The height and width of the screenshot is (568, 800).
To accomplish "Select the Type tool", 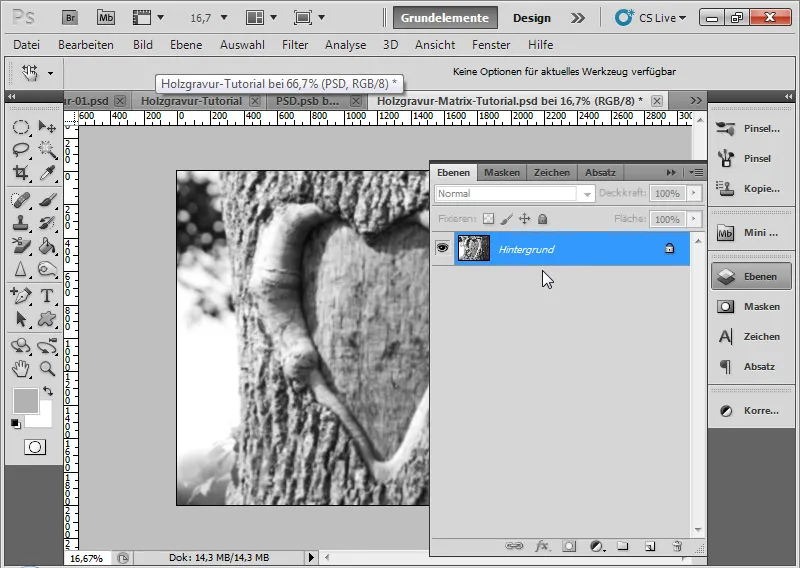I will [x=47, y=295].
